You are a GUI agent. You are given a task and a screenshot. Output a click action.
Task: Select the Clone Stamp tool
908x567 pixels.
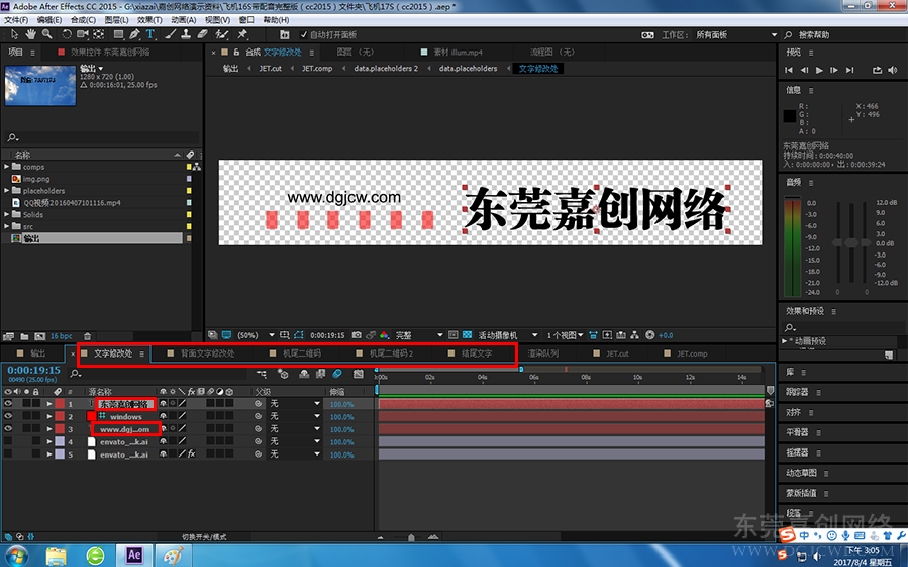(186, 34)
